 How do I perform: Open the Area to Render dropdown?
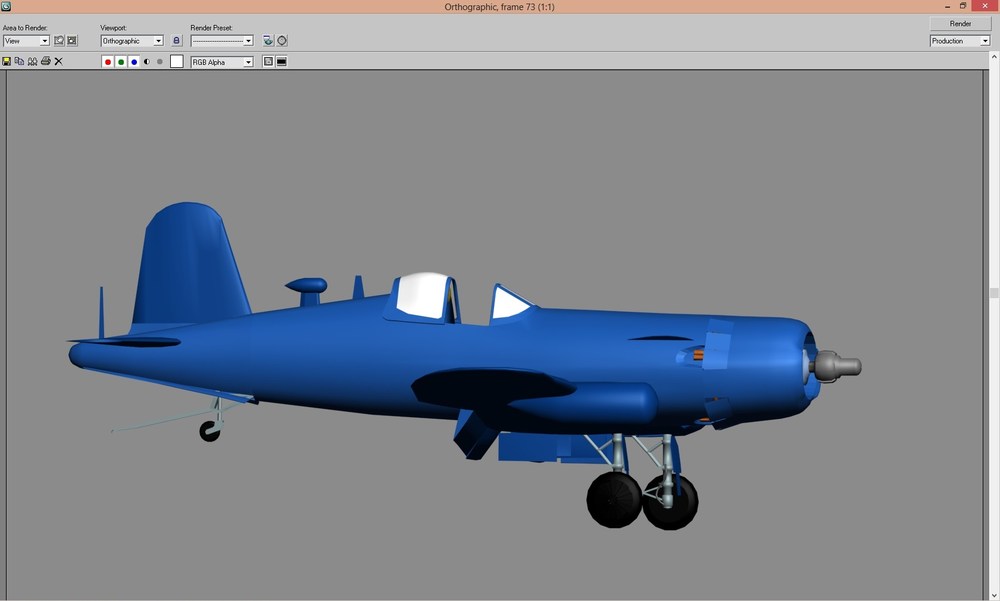point(26,41)
